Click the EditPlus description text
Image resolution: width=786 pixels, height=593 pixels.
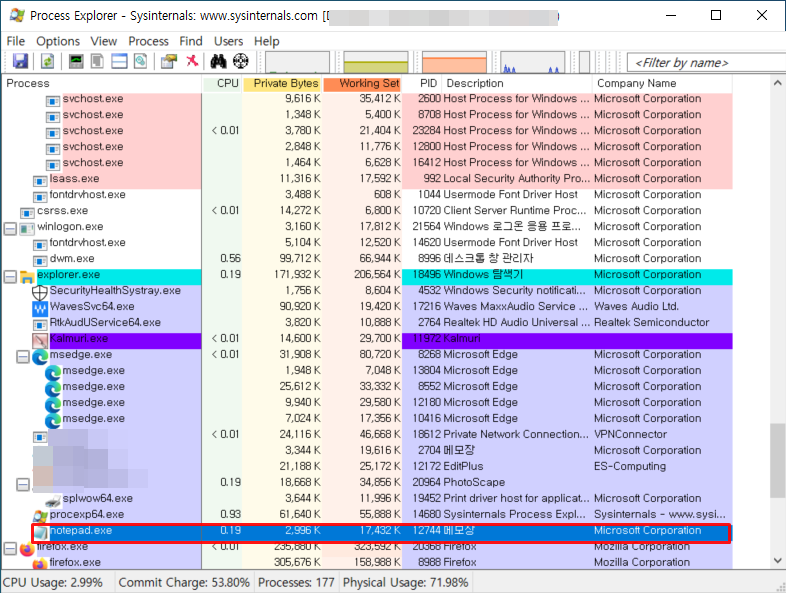pyautogui.click(x=463, y=466)
